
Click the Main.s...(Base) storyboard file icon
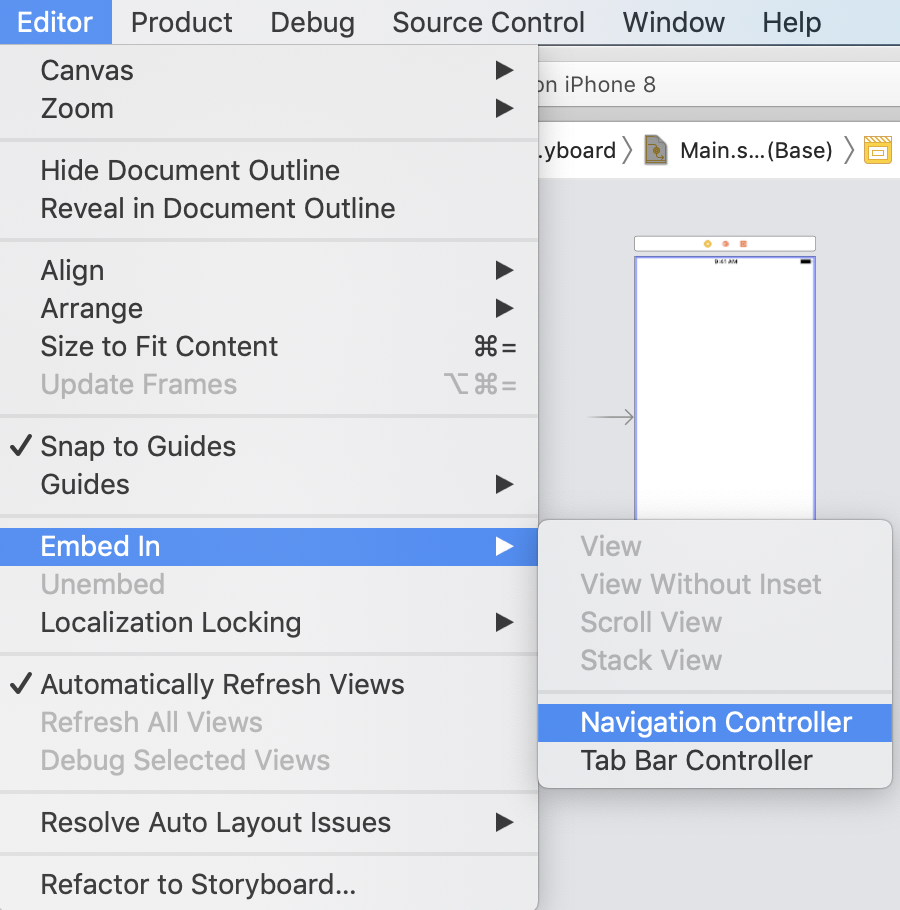[656, 150]
